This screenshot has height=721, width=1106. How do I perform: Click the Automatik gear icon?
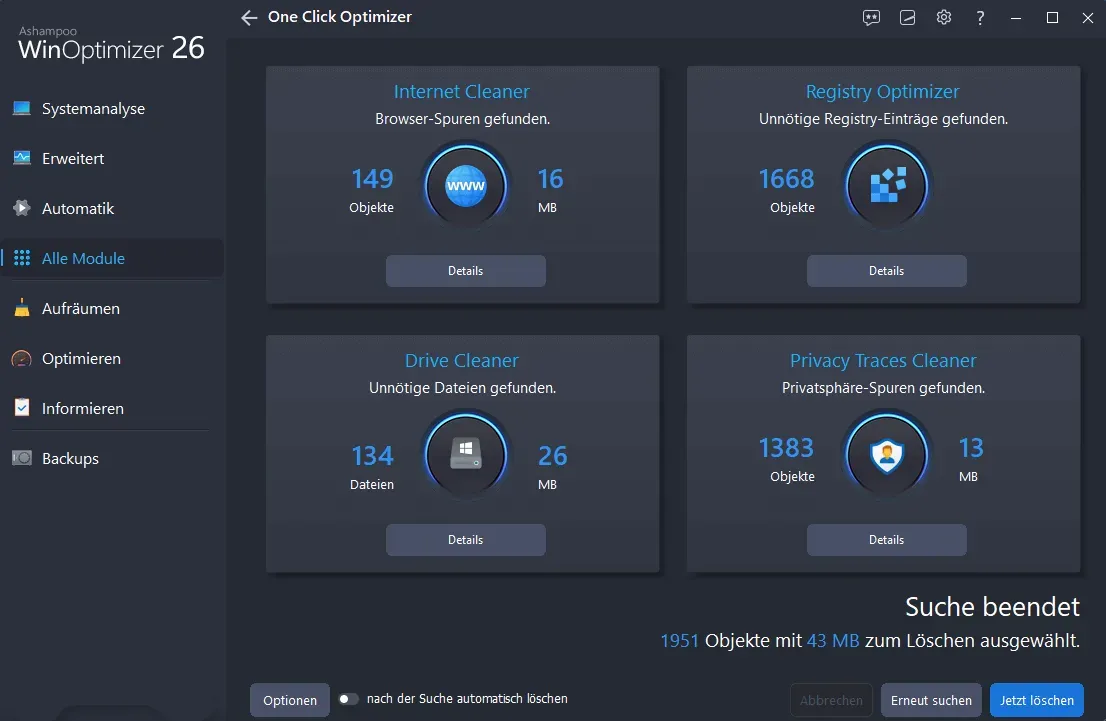coord(22,208)
